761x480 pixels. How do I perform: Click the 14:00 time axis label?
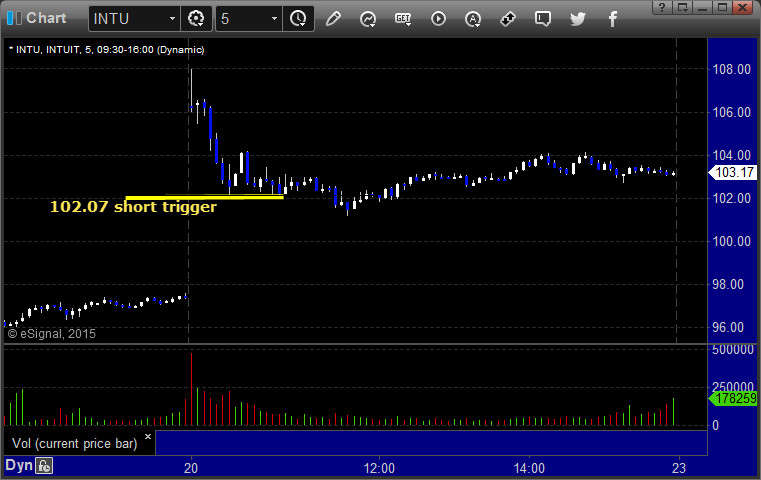(529, 468)
